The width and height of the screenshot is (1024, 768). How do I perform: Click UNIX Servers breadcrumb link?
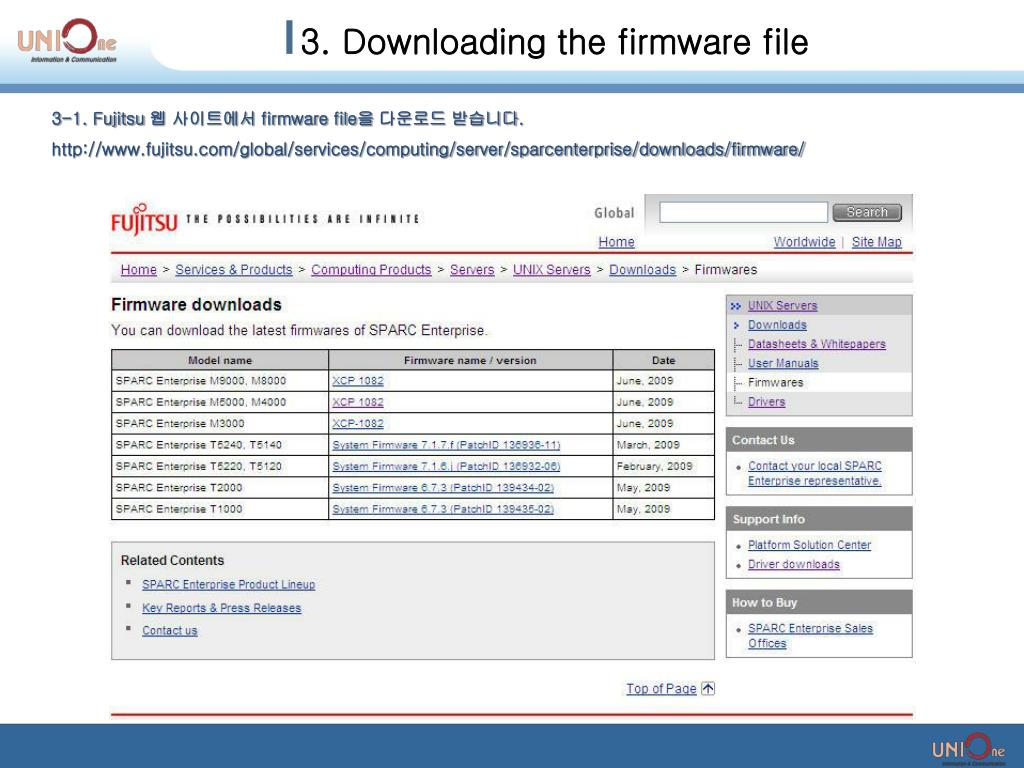(552, 270)
